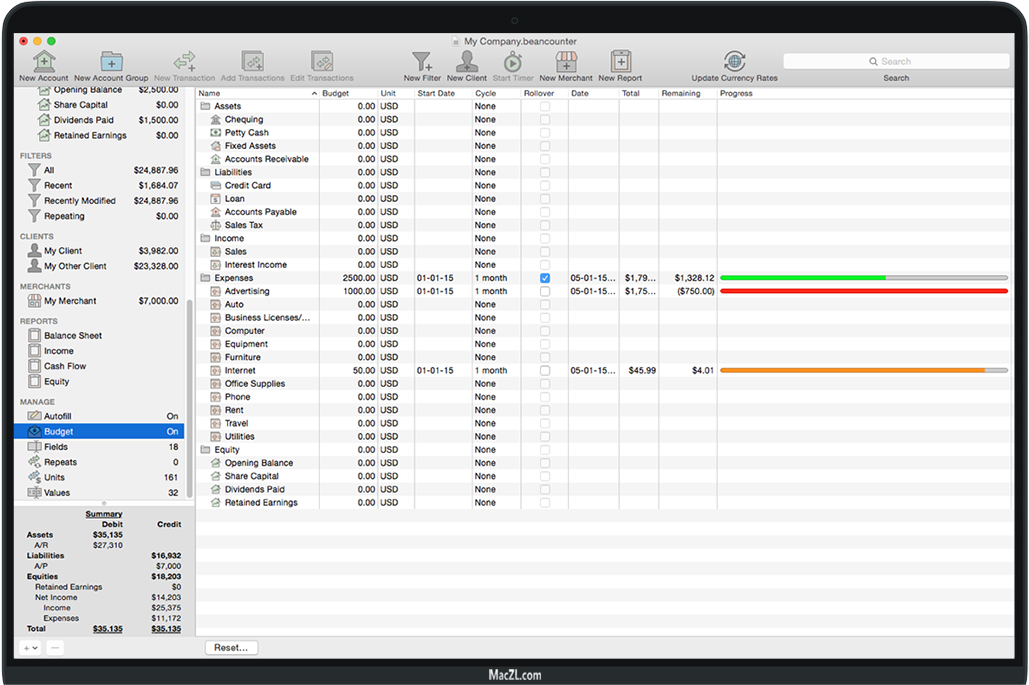Enable Rollover for the Advertising row
The height and width of the screenshot is (685, 1029).
point(545,291)
